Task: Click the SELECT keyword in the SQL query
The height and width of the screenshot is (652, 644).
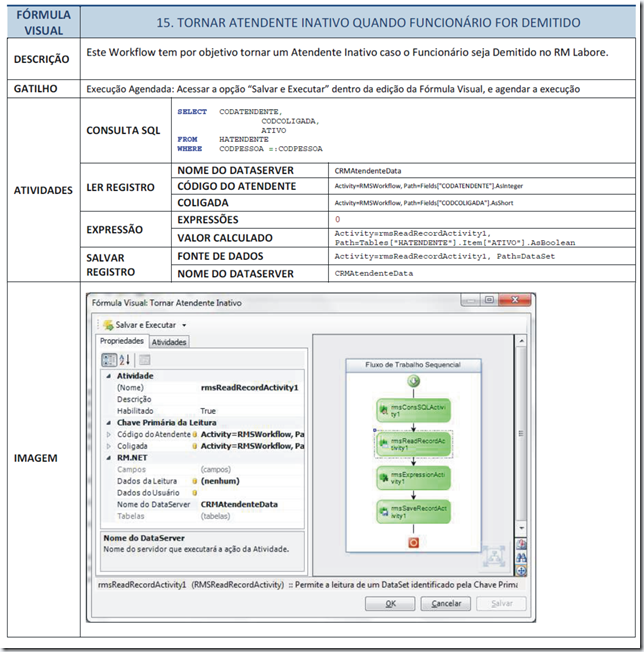Action: pos(192,111)
